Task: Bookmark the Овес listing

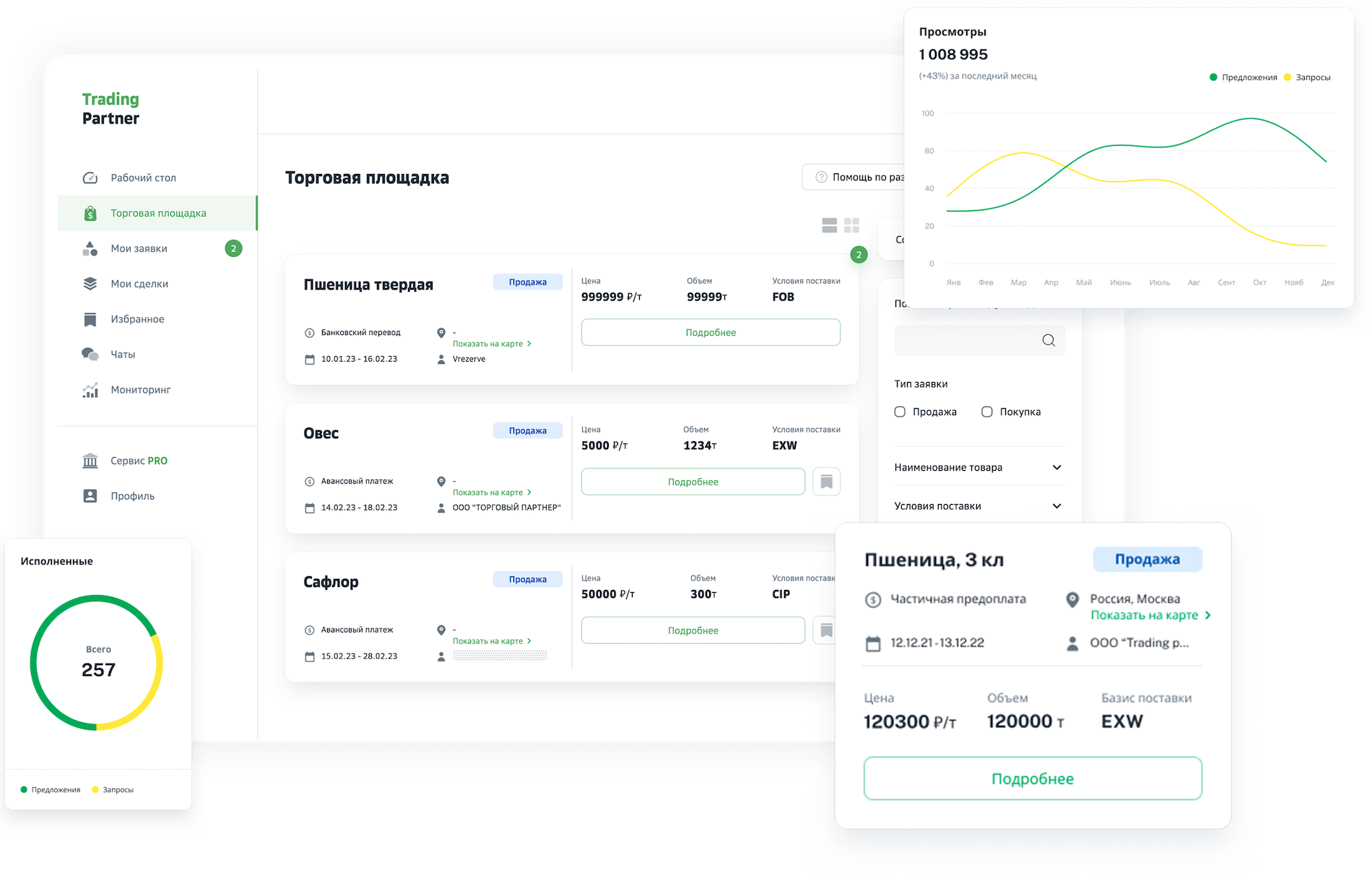Action: (827, 482)
